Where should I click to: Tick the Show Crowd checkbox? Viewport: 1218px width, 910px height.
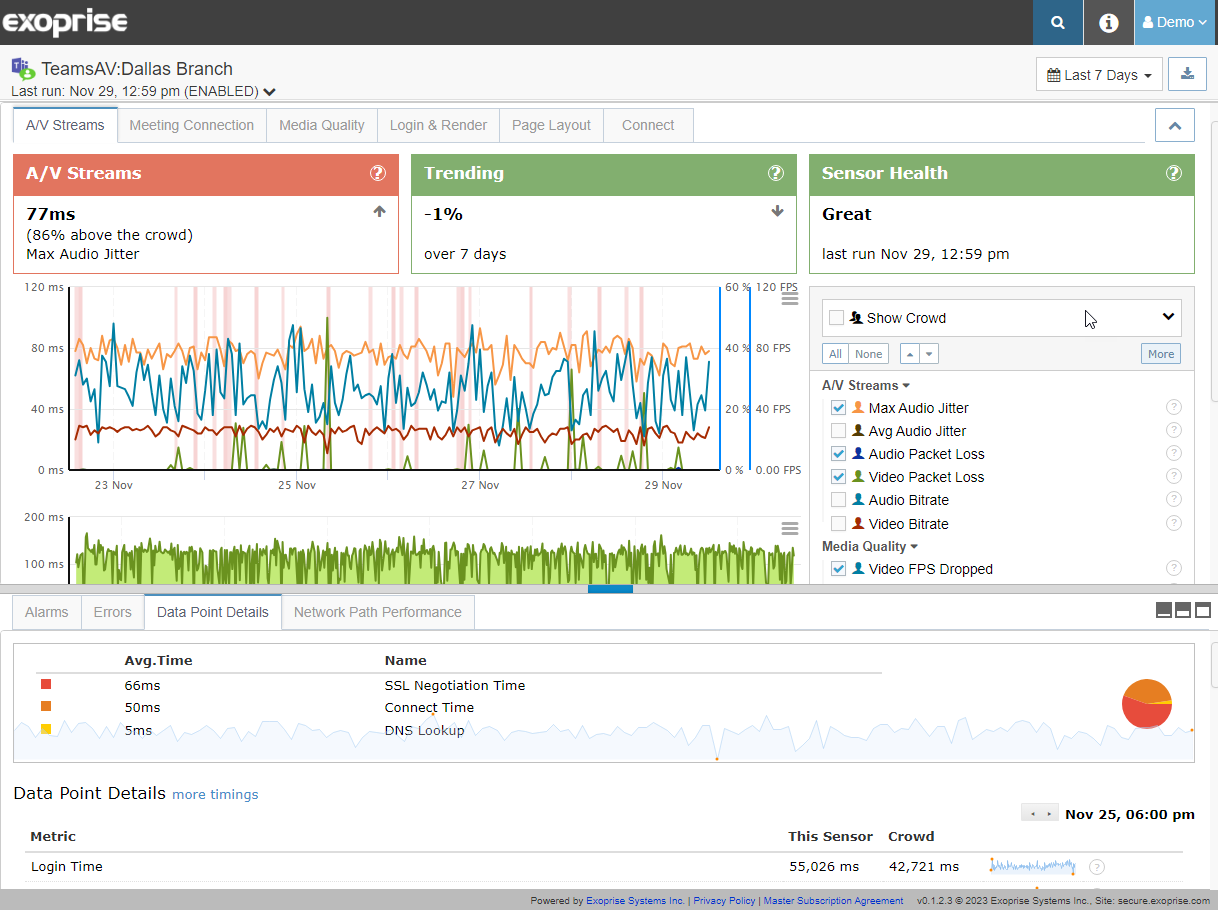(x=837, y=318)
